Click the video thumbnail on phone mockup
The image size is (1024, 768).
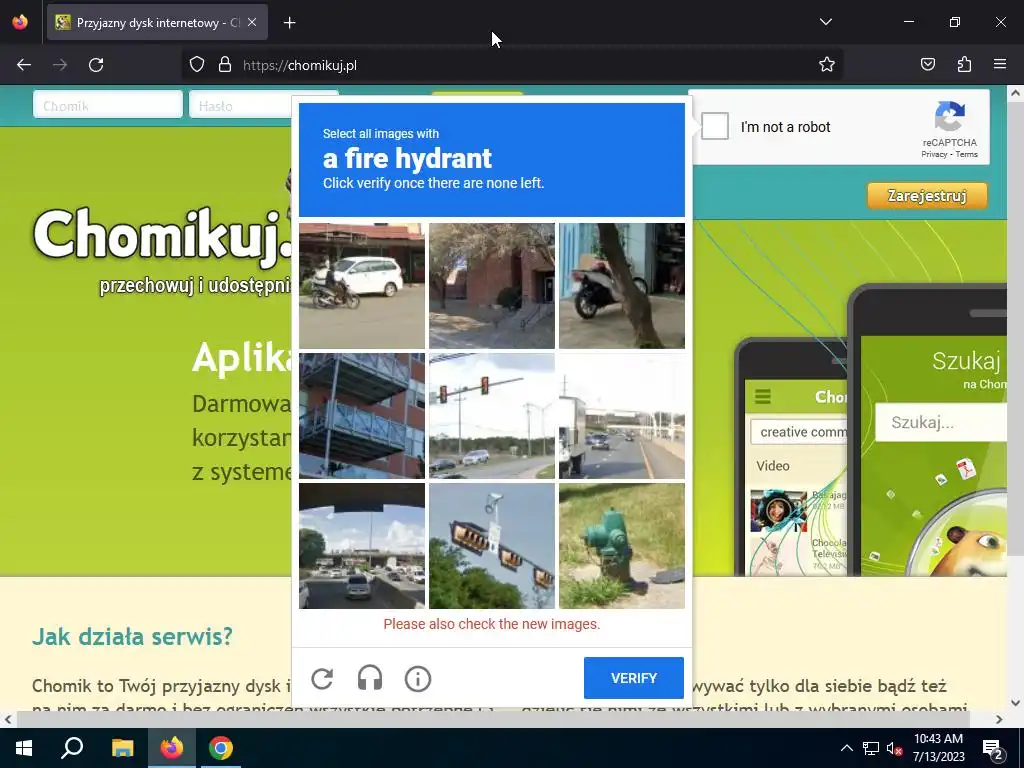click(x=778, y=511)
